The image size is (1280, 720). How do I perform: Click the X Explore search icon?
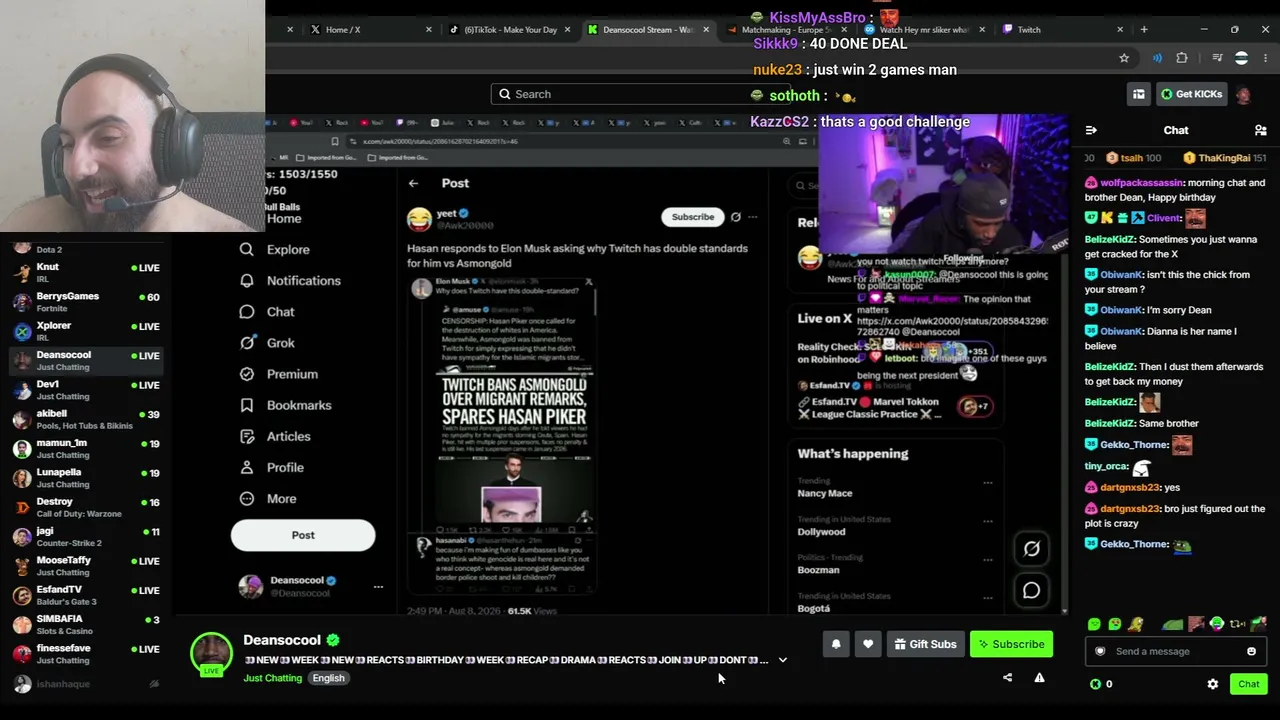(x=247, y=249)
